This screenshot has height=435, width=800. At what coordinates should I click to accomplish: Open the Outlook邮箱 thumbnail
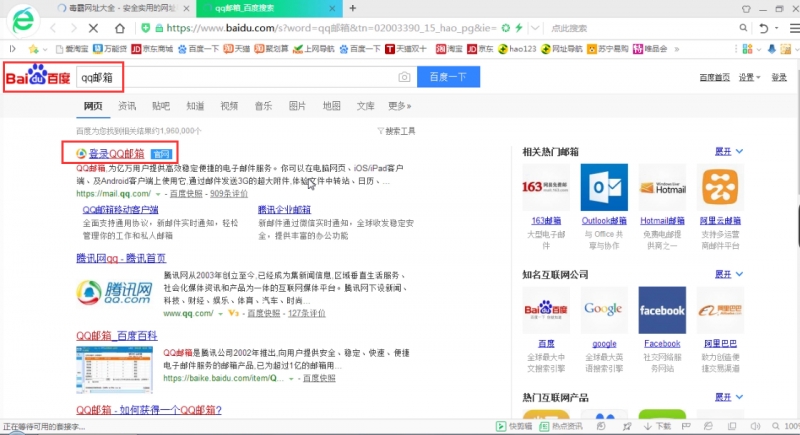604,187
